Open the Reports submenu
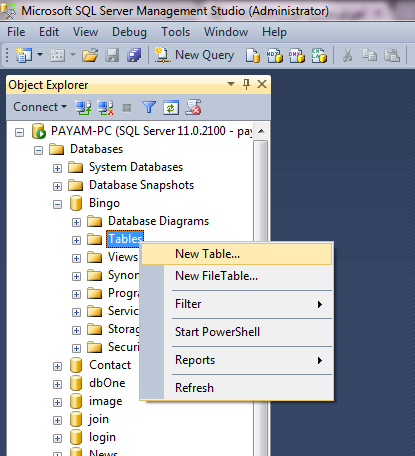415x456 pixels. (237, 360)
